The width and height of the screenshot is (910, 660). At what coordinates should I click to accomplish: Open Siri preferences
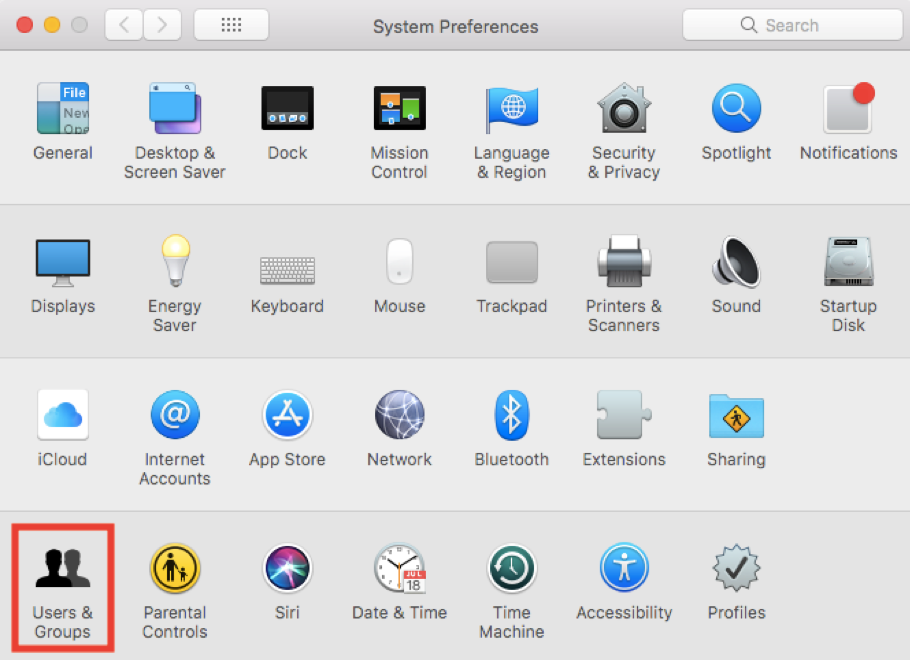(287, 570)
